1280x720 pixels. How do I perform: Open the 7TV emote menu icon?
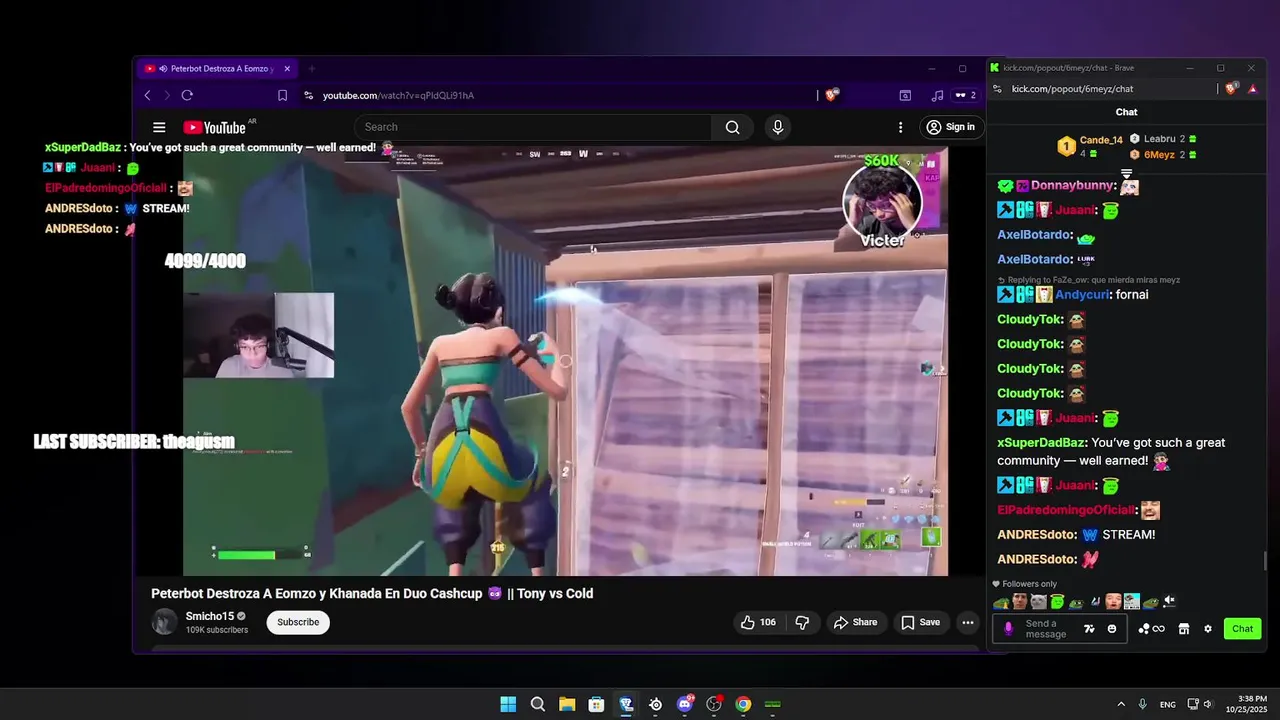coord(1090,629)
